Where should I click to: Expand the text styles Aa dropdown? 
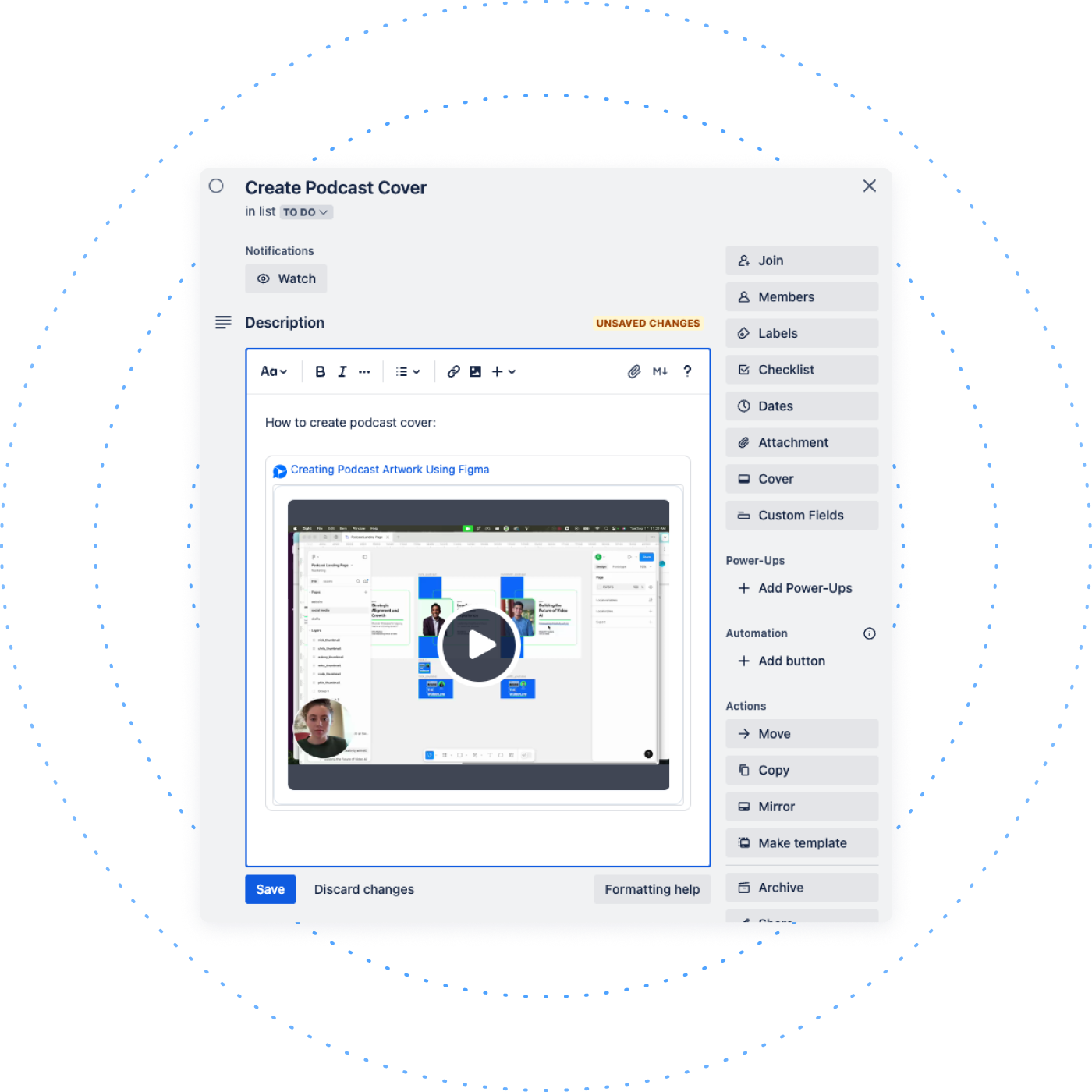[274, 372]
